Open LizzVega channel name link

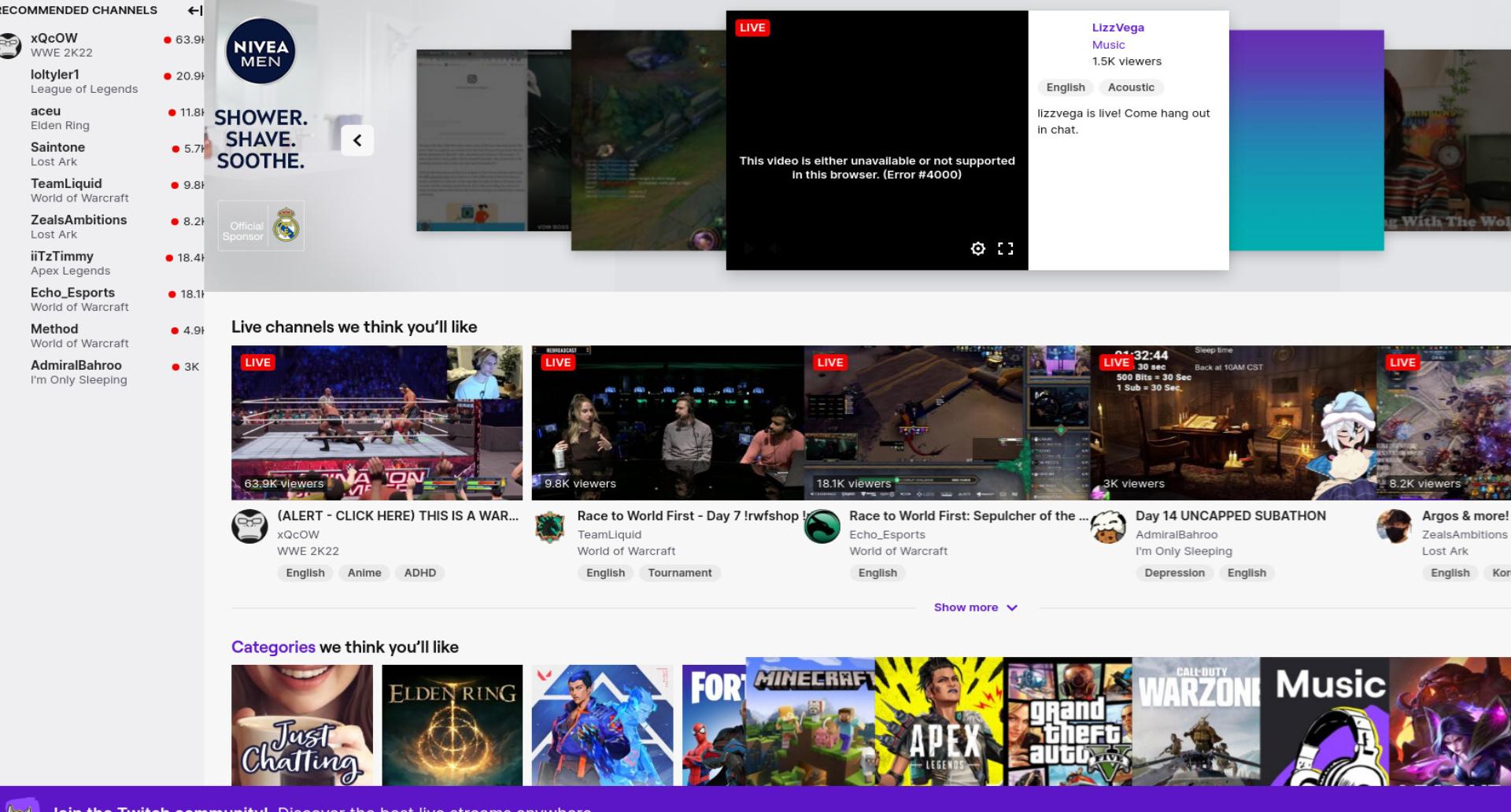(1118, 28)
